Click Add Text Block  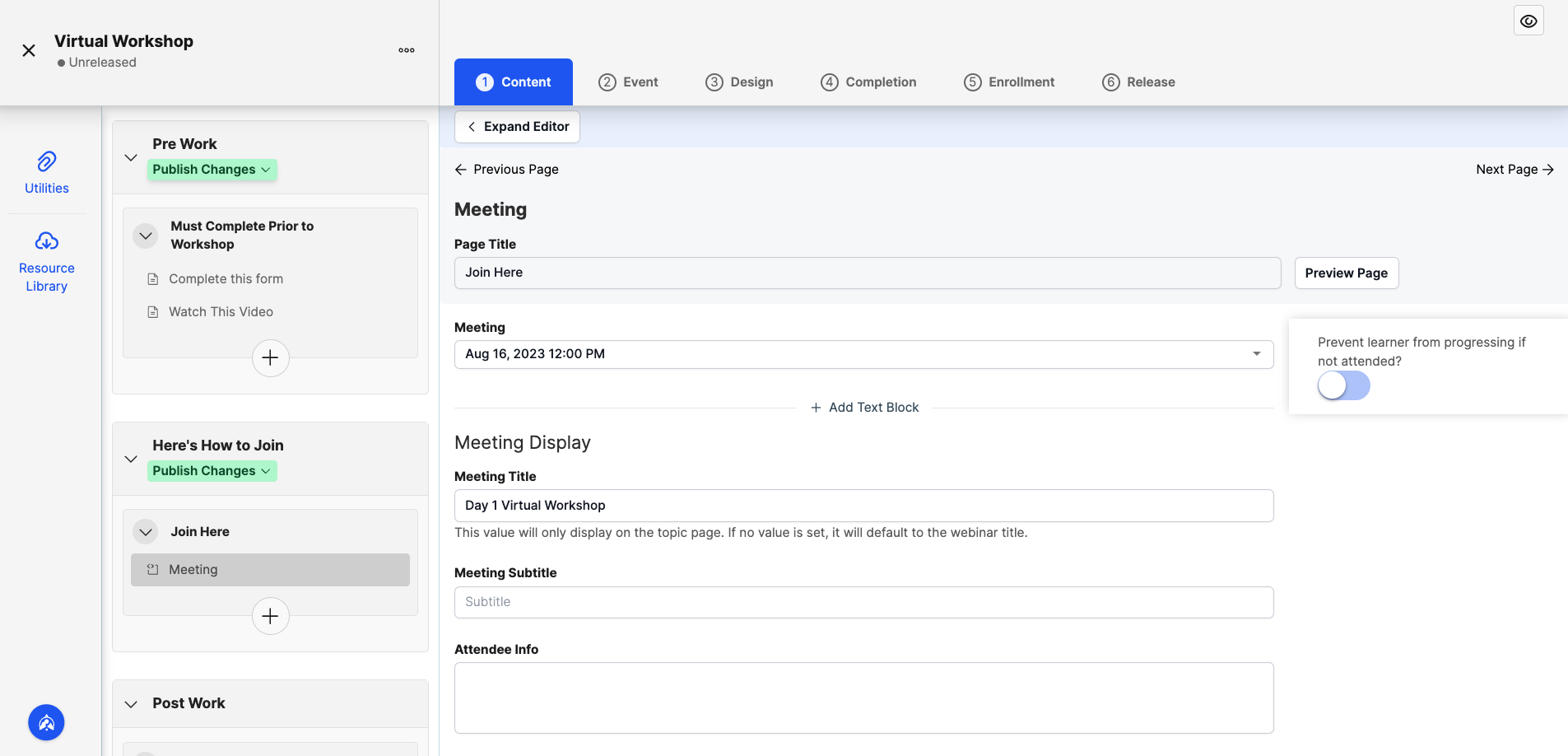[x=864, y=408]
